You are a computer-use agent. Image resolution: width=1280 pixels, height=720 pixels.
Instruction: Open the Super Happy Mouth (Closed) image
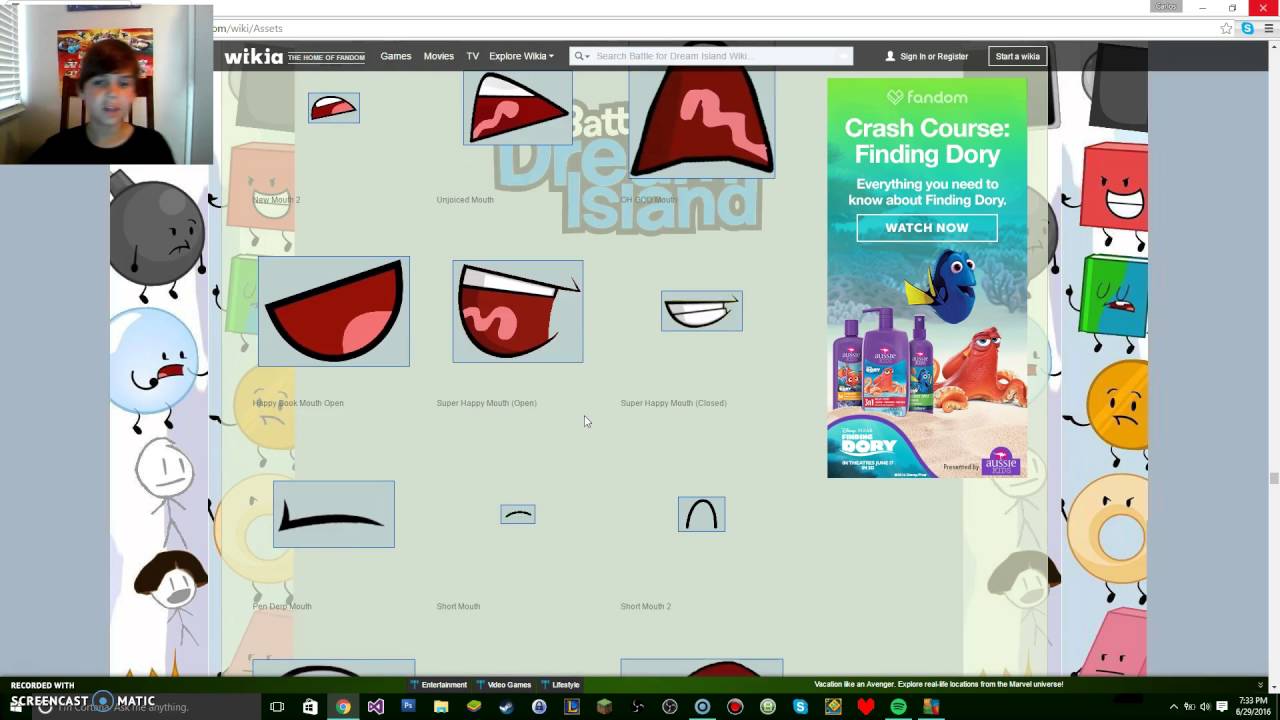(x=702, y=311)
